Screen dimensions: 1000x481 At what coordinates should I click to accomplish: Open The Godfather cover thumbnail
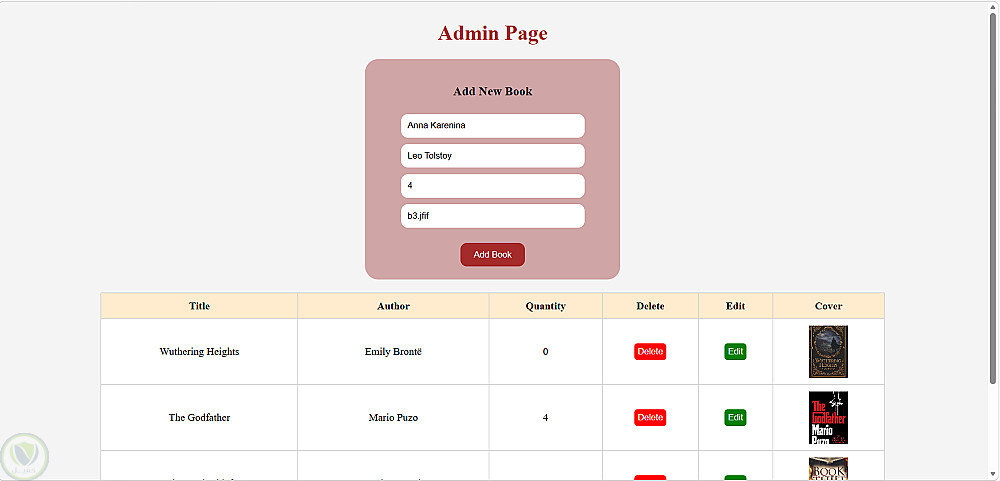(828, 418)
